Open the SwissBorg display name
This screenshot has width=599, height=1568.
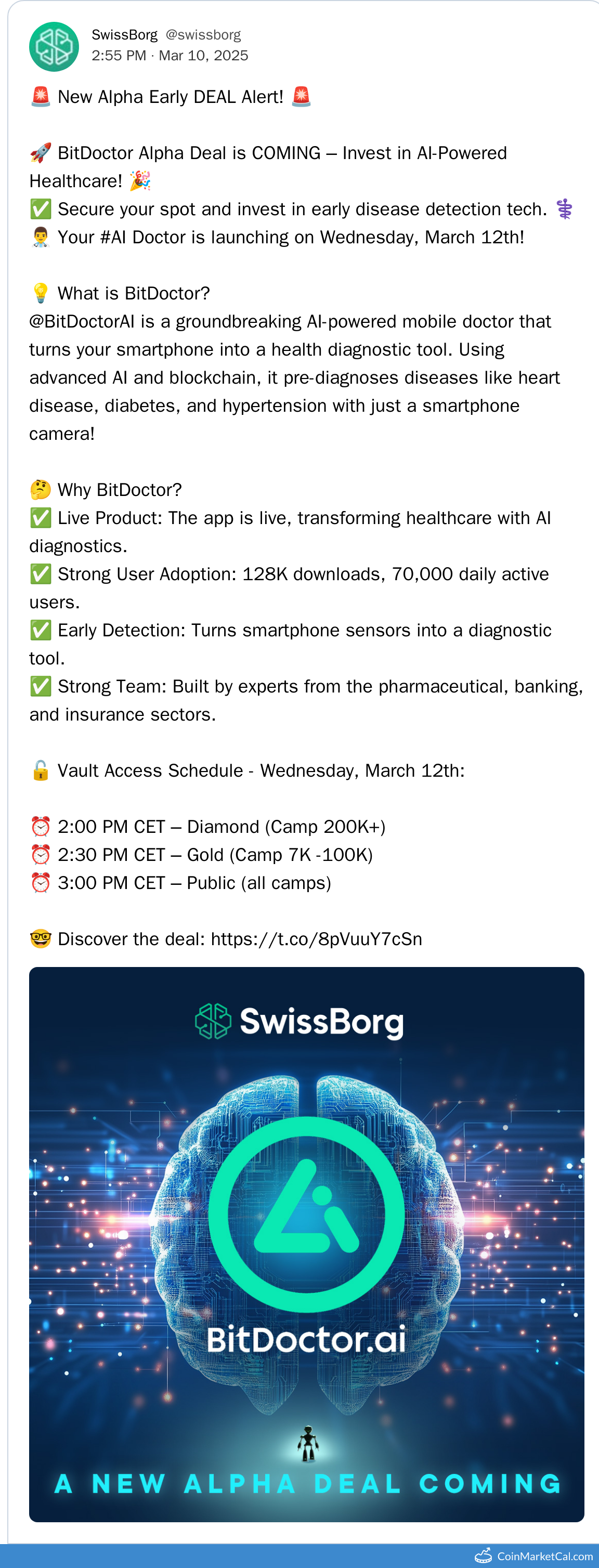(x=124, y=35)
